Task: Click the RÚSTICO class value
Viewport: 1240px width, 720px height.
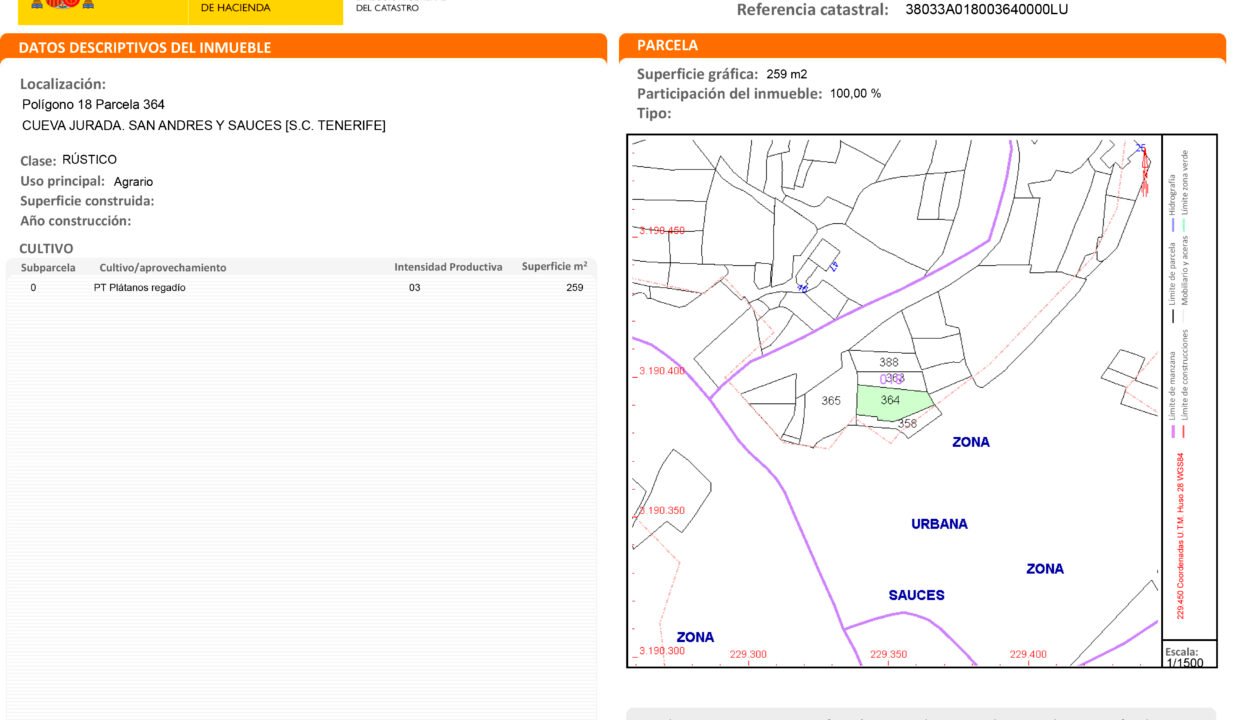Action: pos(89,160)
